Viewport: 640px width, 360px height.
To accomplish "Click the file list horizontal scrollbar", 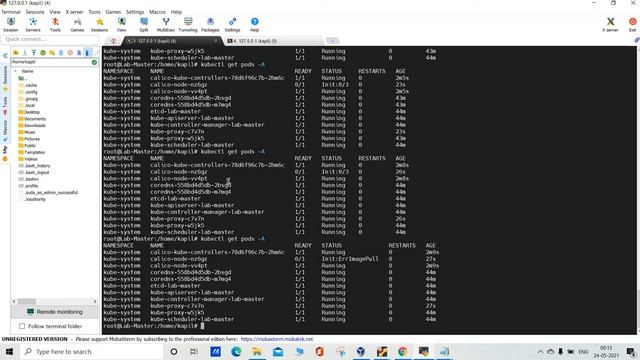I will pyautogui.click(x=55, y=301).
